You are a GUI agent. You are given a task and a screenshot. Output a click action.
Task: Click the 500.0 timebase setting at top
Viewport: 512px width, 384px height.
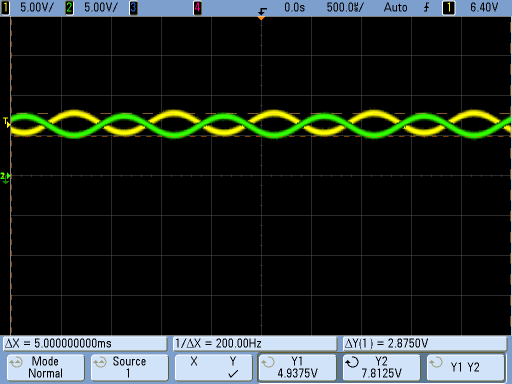point(345,7)
